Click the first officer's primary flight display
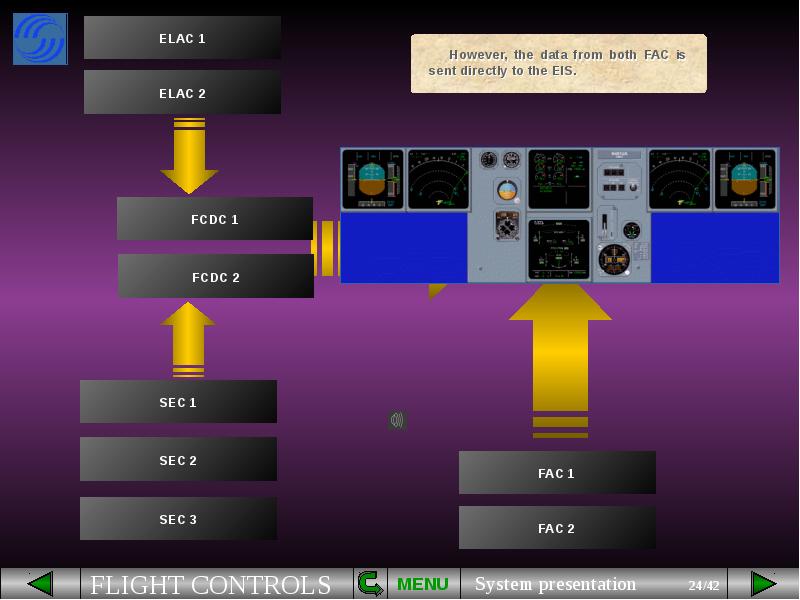 745,180
